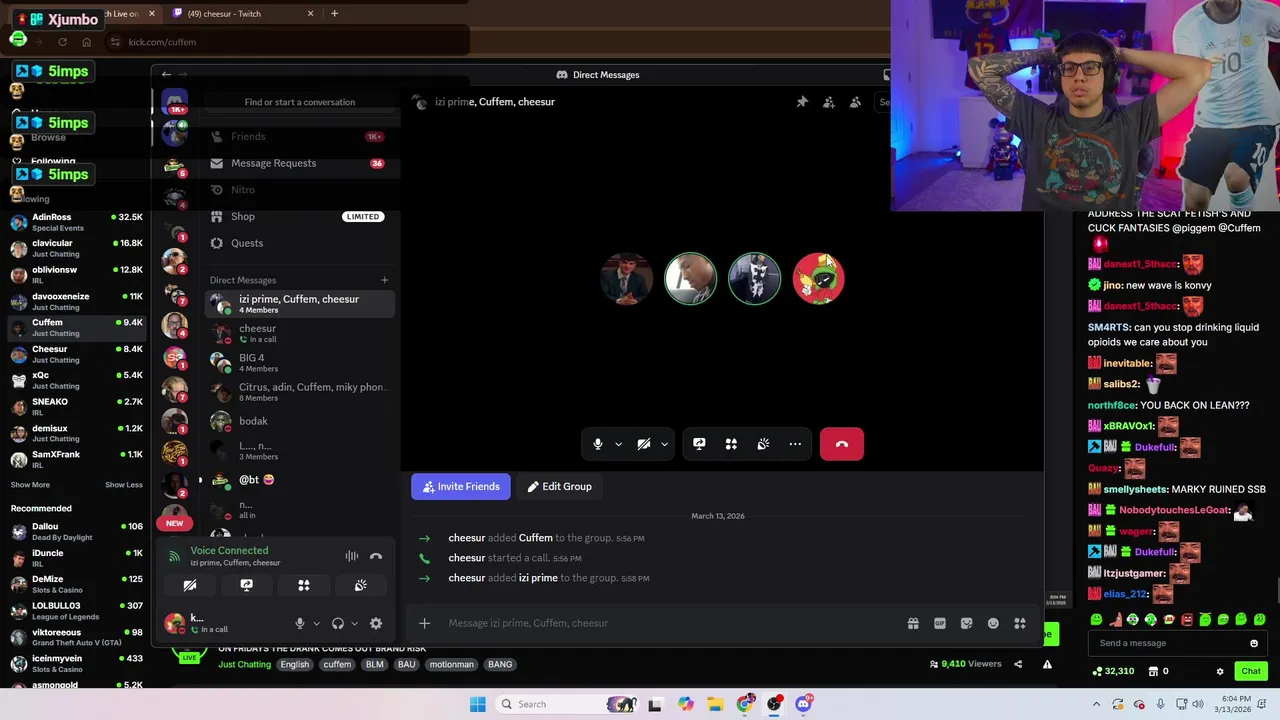1280x720 pixels.
Task: Share screen from voice panel
Action: pyautogui.click(x=247, y=585)
